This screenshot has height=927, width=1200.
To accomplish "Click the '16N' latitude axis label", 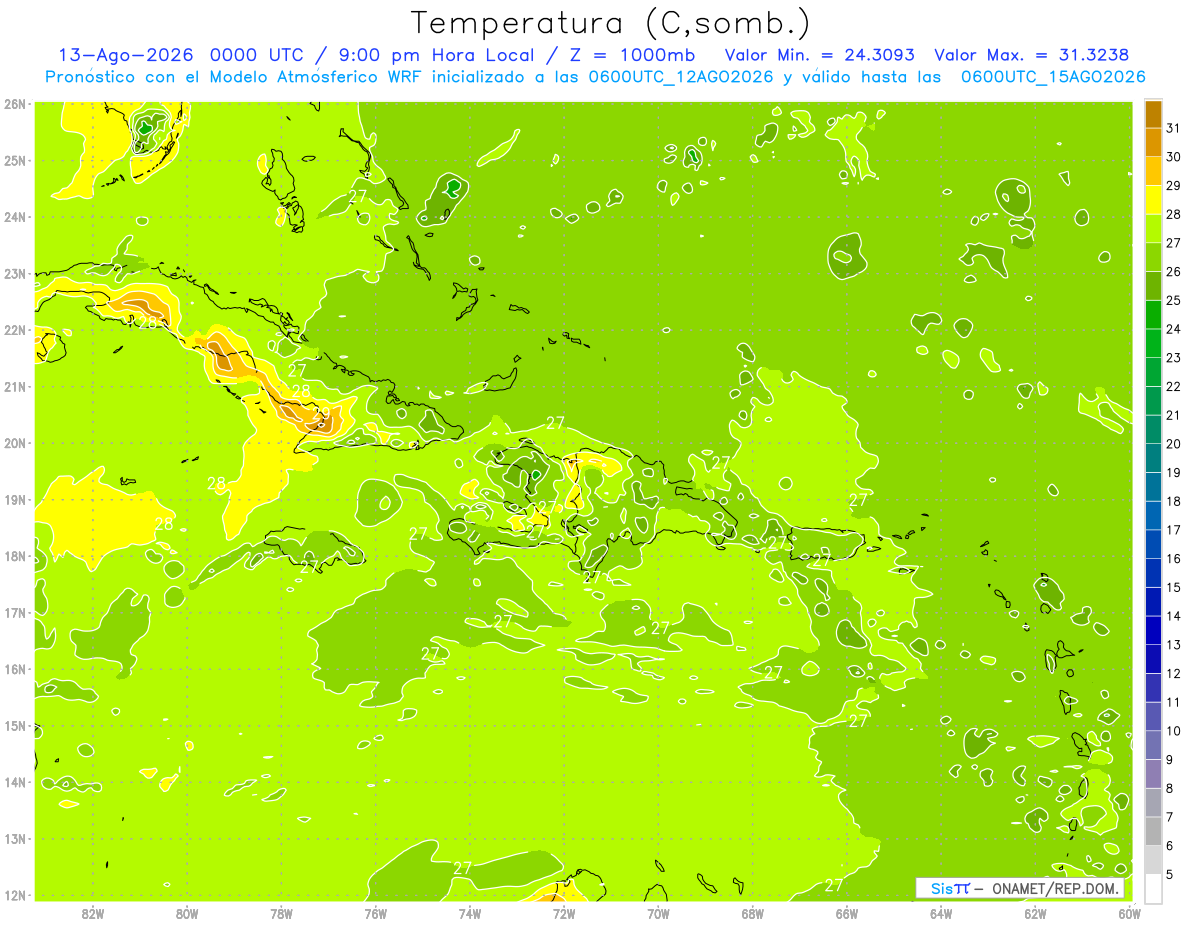I will (14, 669).
